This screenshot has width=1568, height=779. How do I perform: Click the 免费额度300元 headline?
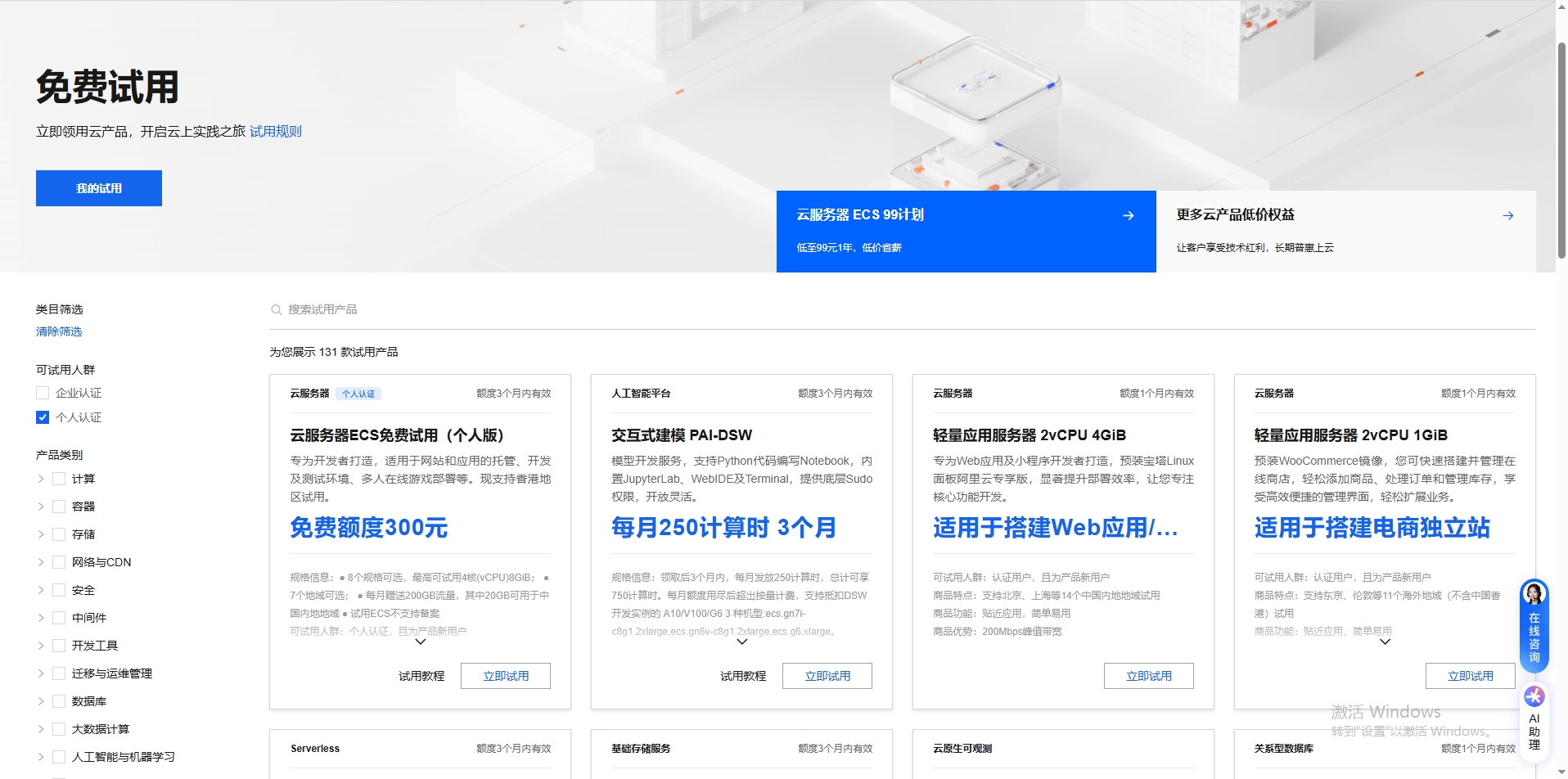pyautogui.click(x=369, y=528)
